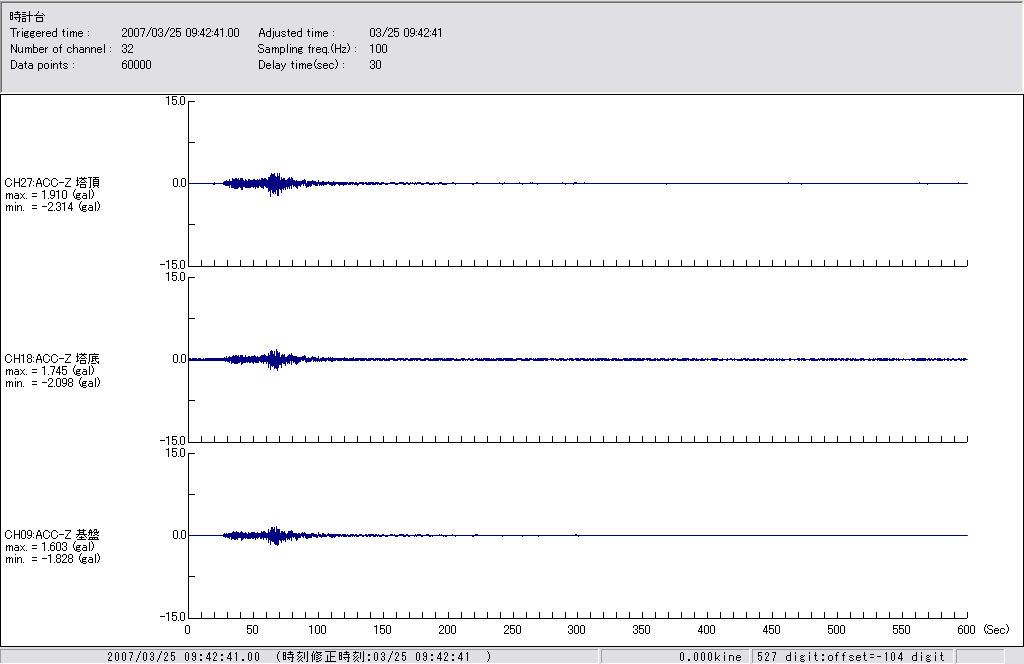Image resolution: width=1024 pixels, height=664 pixels.
Task: Select the Data points value 60000
Action: coord(135,65)
